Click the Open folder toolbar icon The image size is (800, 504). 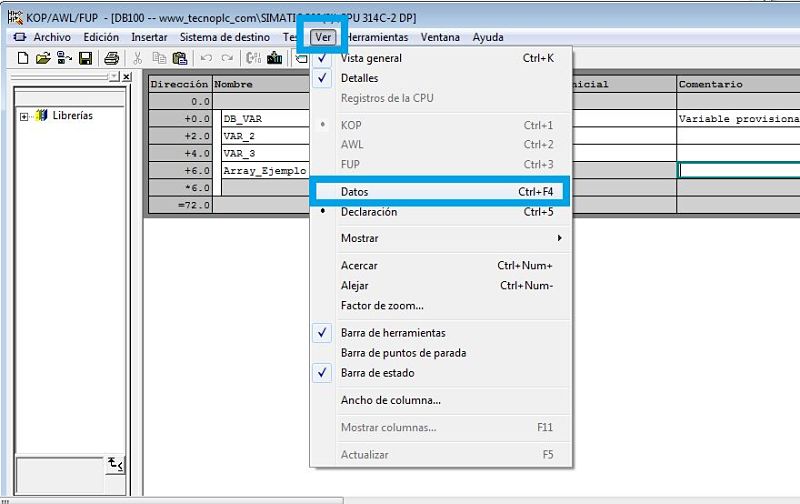(x=43, y=59)
